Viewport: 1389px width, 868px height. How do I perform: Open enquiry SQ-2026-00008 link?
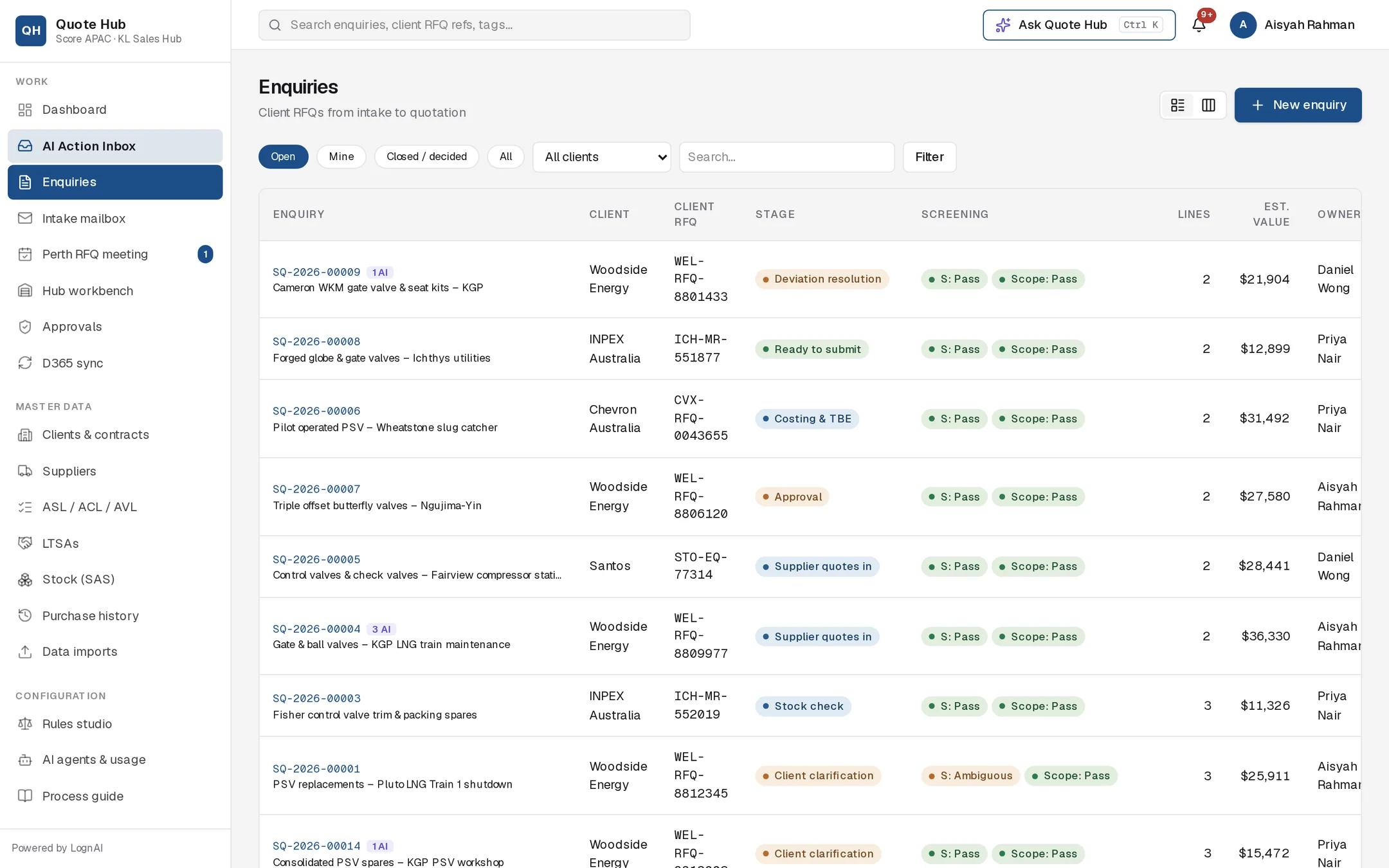tap(316, 341)
